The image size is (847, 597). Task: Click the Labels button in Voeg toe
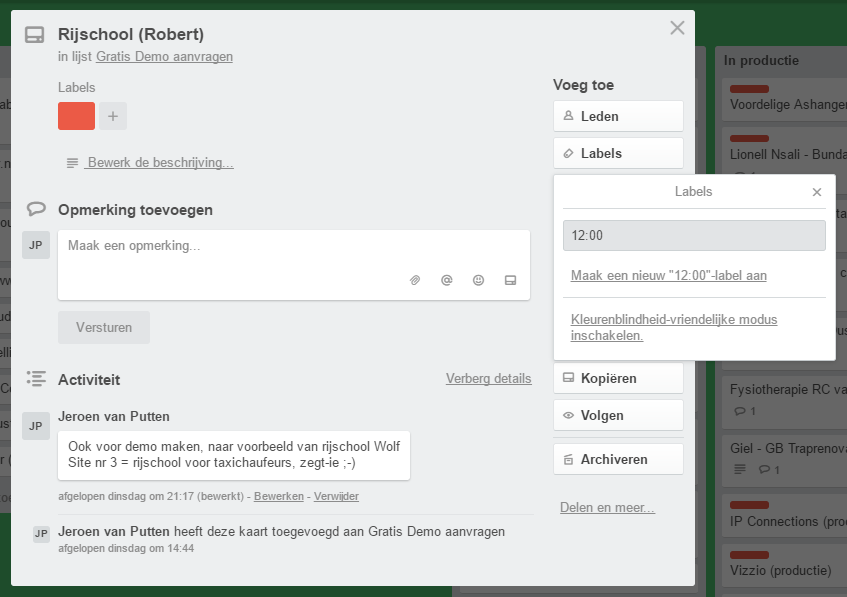click(x=618, y=153)
